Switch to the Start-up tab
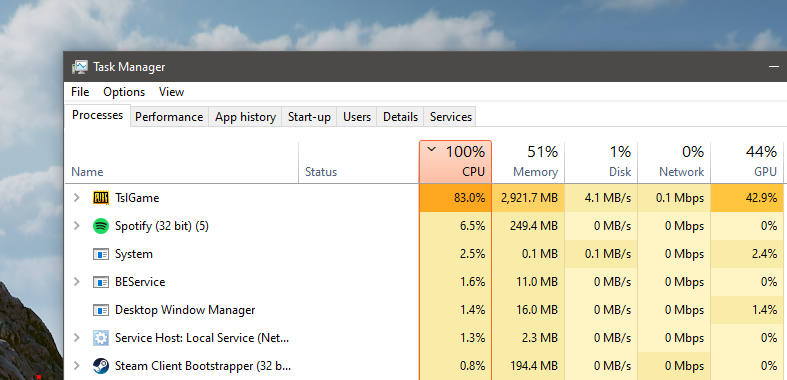This screenshot has width=787, height=380. click(x=309, y=117)
